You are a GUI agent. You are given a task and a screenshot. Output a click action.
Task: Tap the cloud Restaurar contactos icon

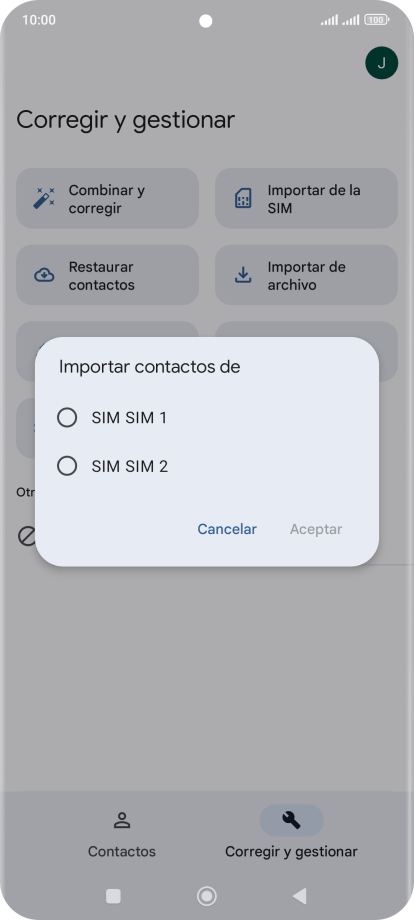44,275
